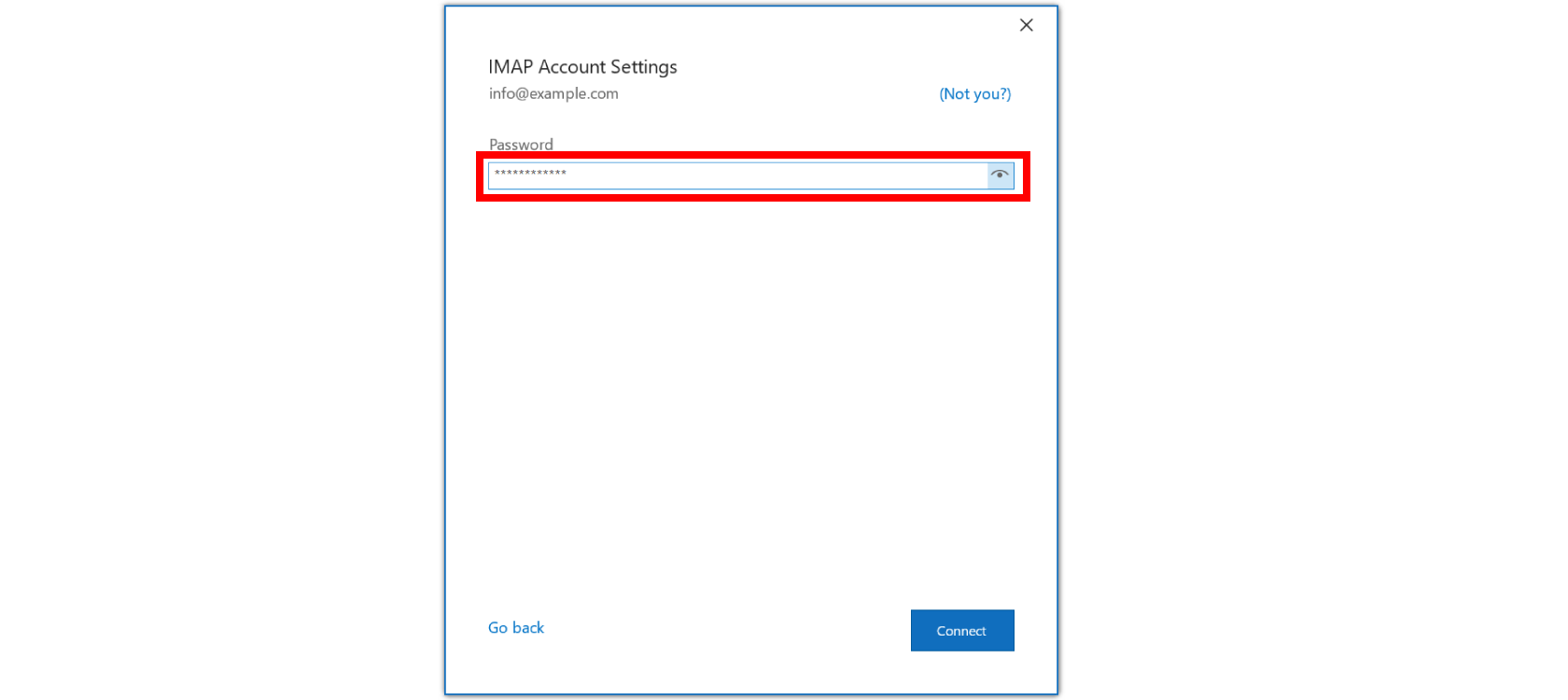The height and width of the screenshot is (700, 1568).
Task: Follow the Go back link
Action: coord(516,628)
